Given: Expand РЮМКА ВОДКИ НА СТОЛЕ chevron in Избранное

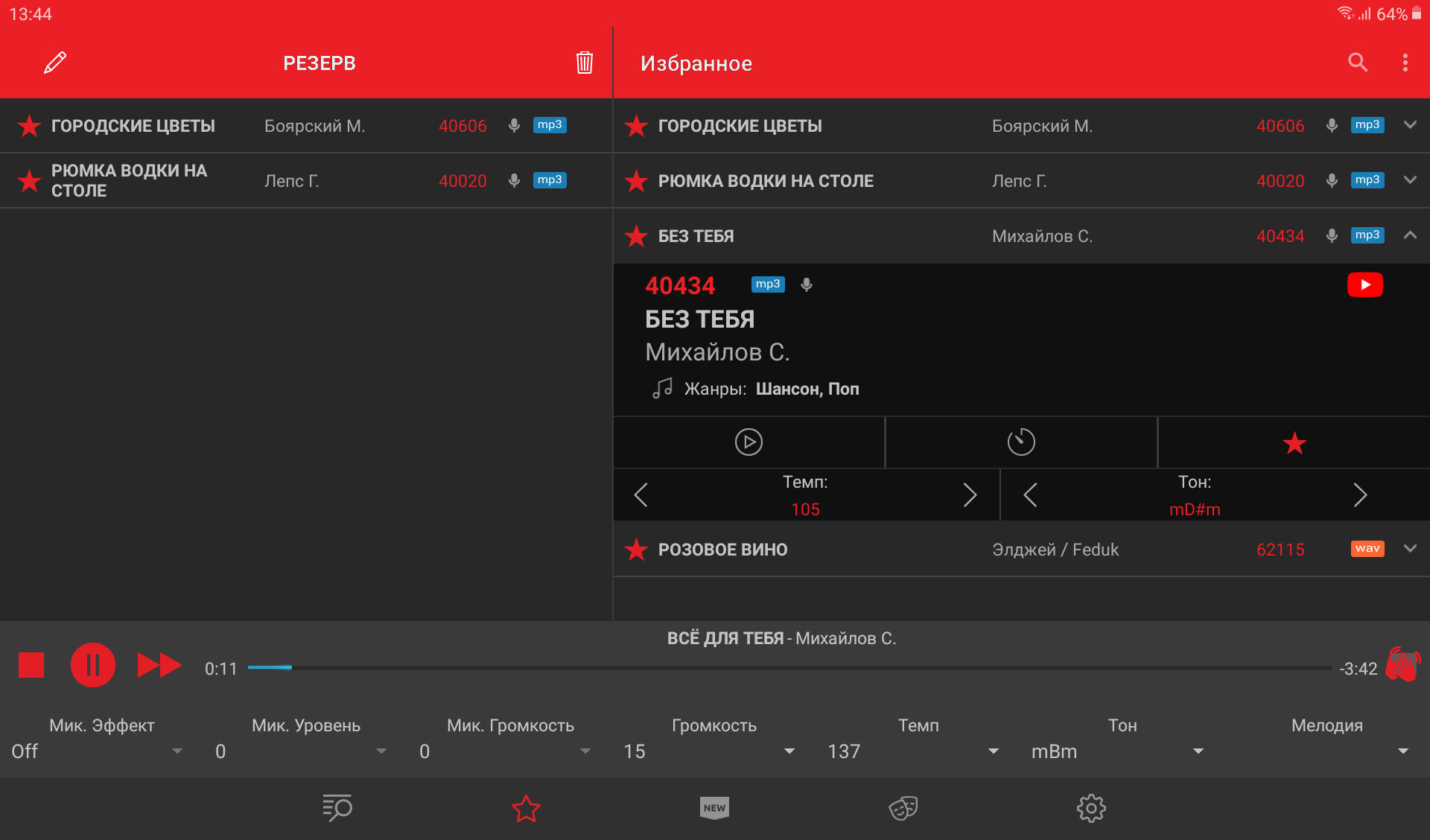Looking at the screenshot, I should 1410,180.
